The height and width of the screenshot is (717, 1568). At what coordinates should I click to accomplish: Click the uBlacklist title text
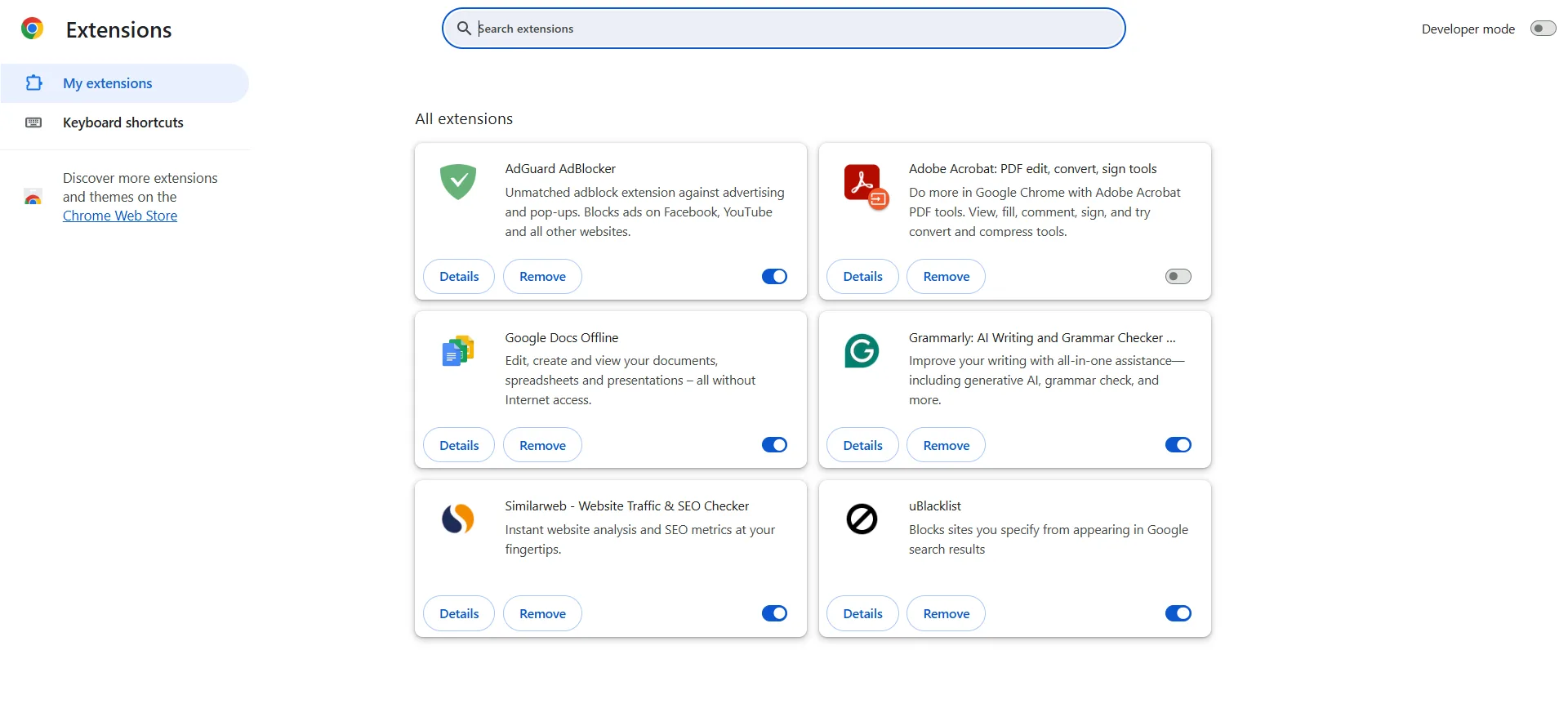(935, 506)
